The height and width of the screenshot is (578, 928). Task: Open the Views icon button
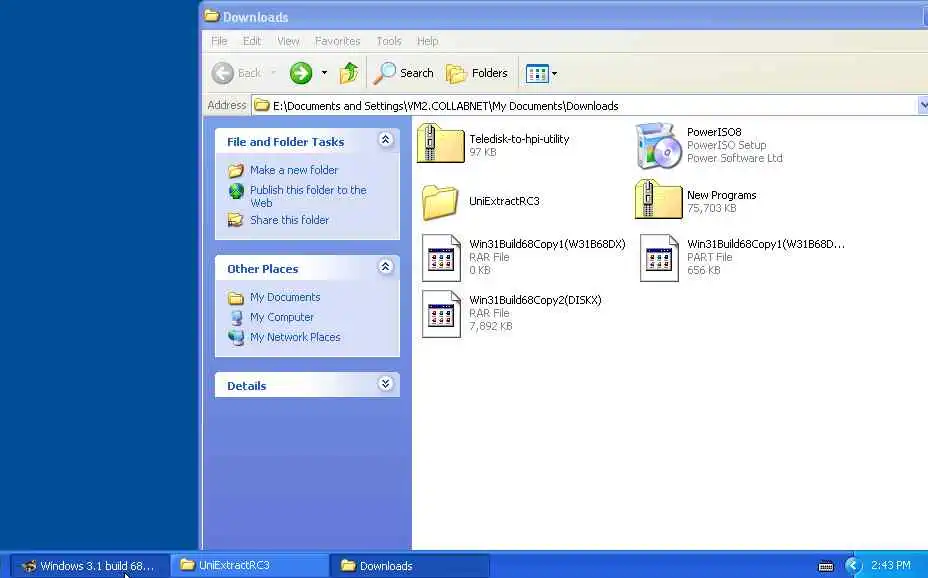click(x=537, y=73)
